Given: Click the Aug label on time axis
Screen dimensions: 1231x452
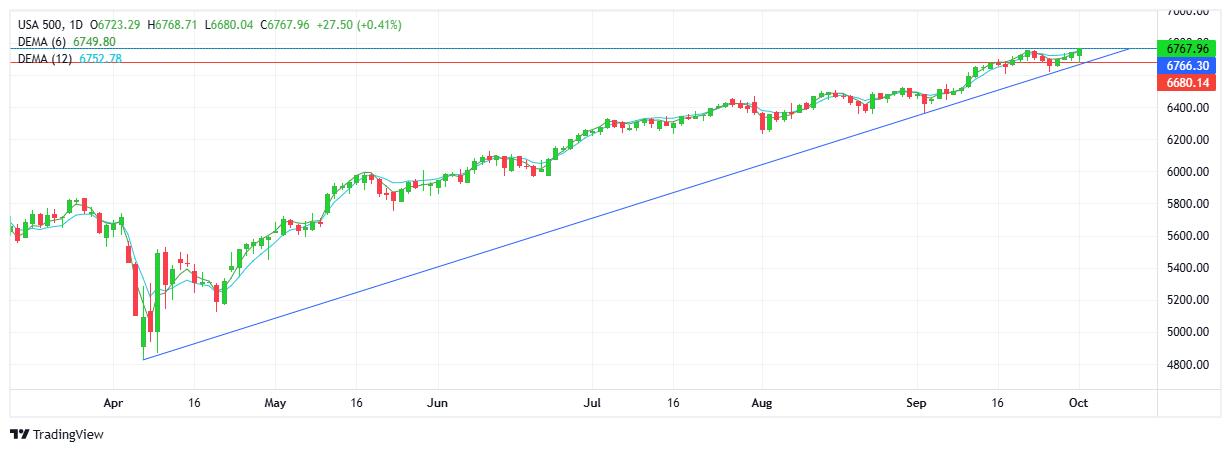Looking at the screenshot, I should coord(762,403).
